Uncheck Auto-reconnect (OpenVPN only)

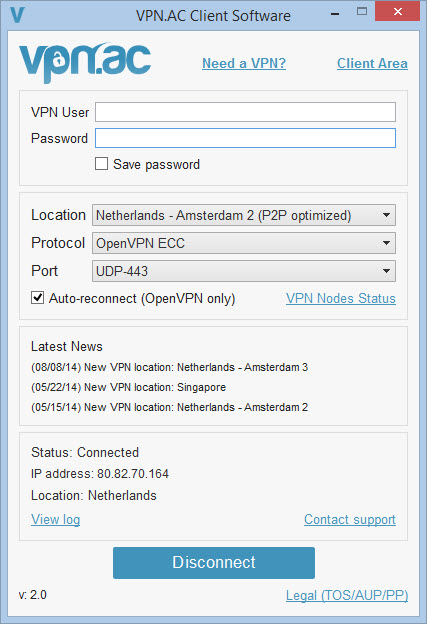pyautogui.click(x=37, y=298)
